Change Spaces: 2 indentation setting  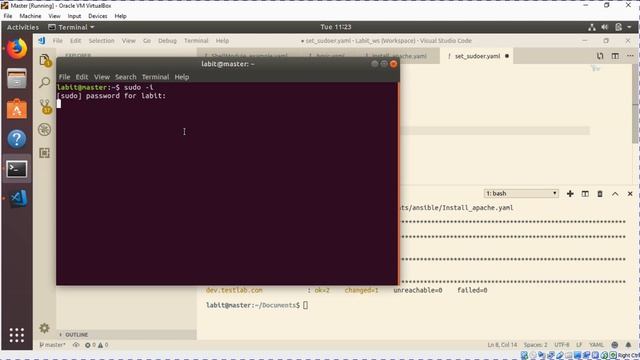click(x=535, y=345)
